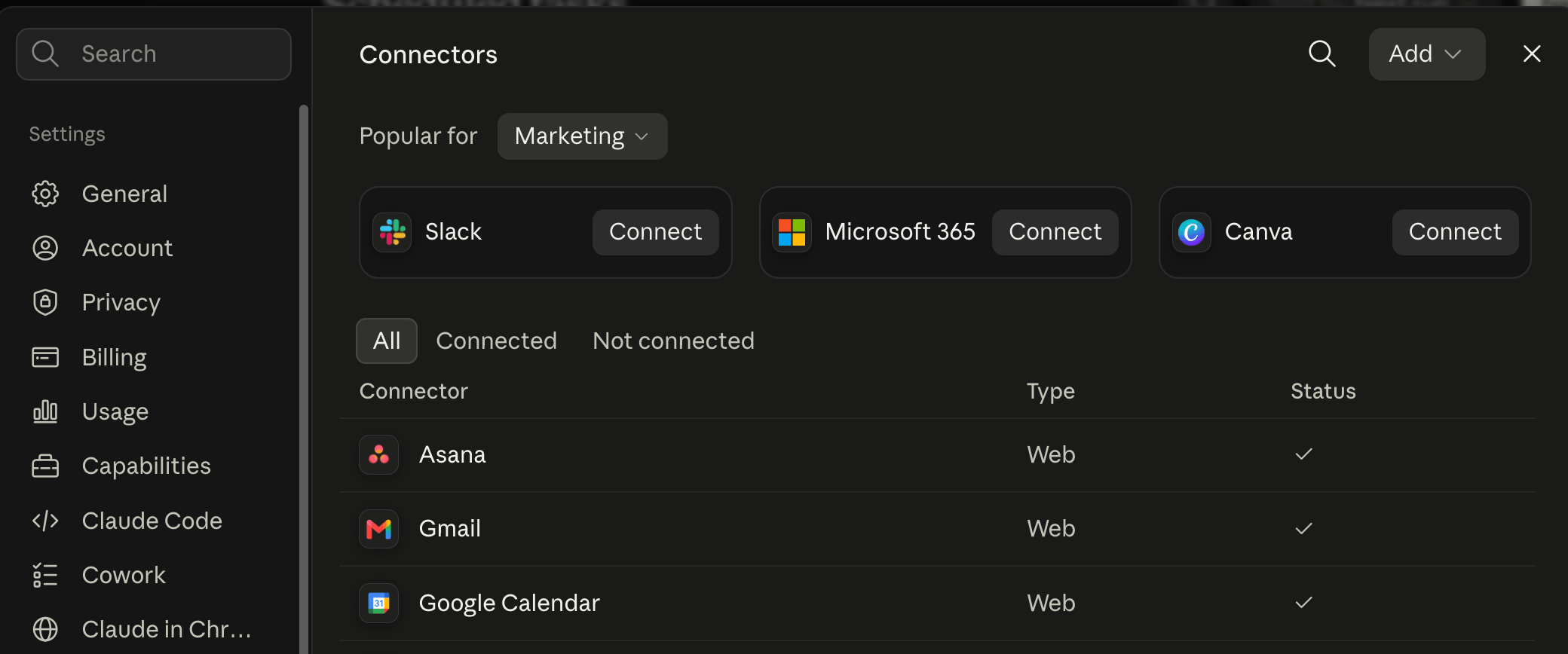Click the Usage bar chart icon
This screenshot has width=1568, height=654.
[x=45, y=411]
